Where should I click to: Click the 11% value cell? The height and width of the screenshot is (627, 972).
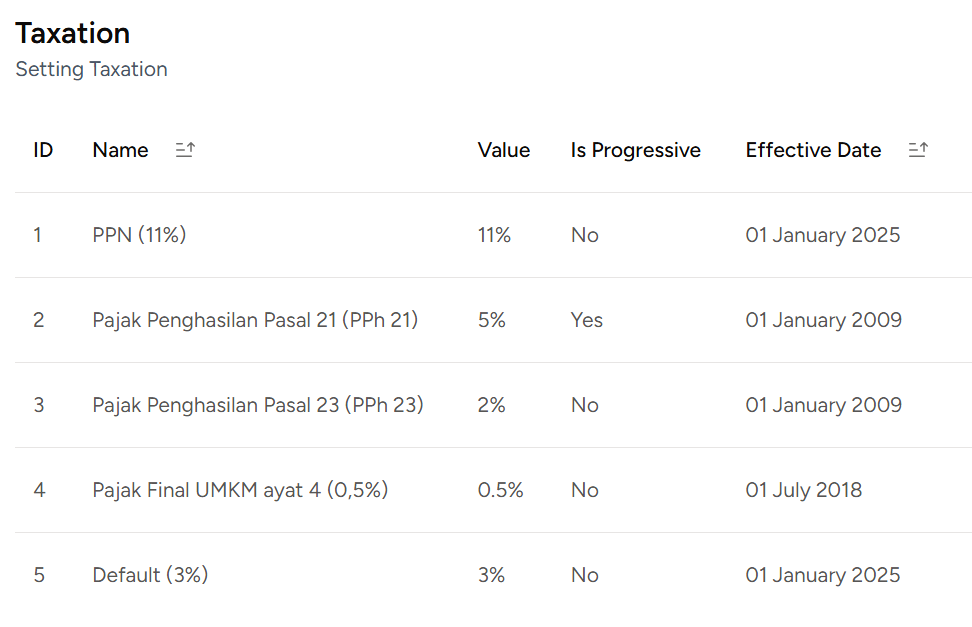(494, 235)
